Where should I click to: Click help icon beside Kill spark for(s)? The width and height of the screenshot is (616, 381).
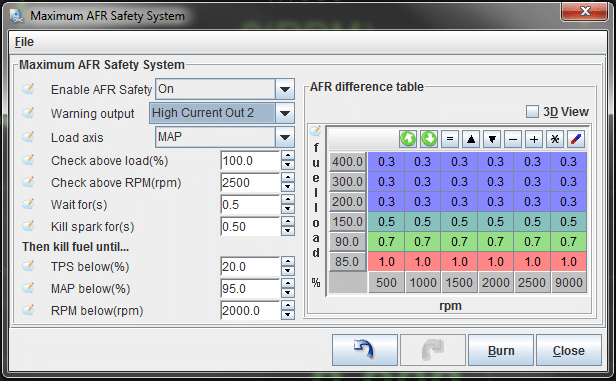(28, 226)
